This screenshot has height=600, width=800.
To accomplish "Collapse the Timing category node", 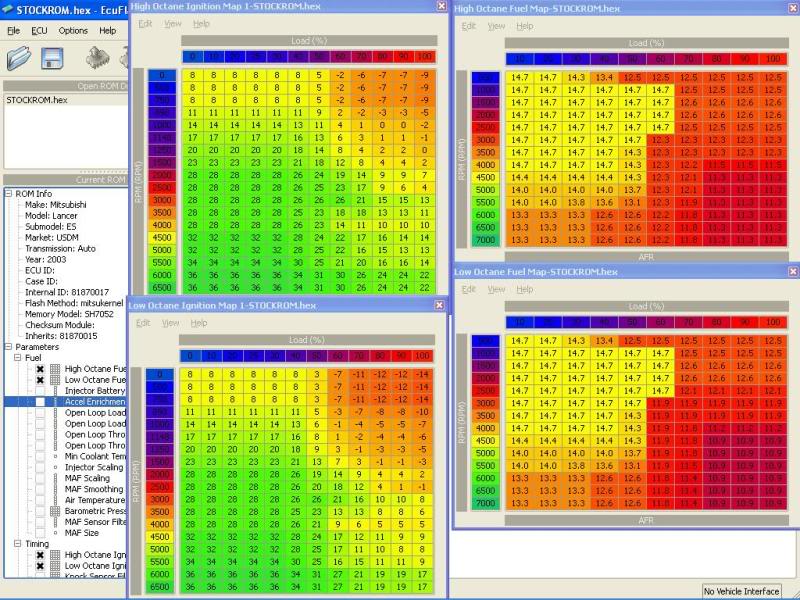I will tap(18, 544).
